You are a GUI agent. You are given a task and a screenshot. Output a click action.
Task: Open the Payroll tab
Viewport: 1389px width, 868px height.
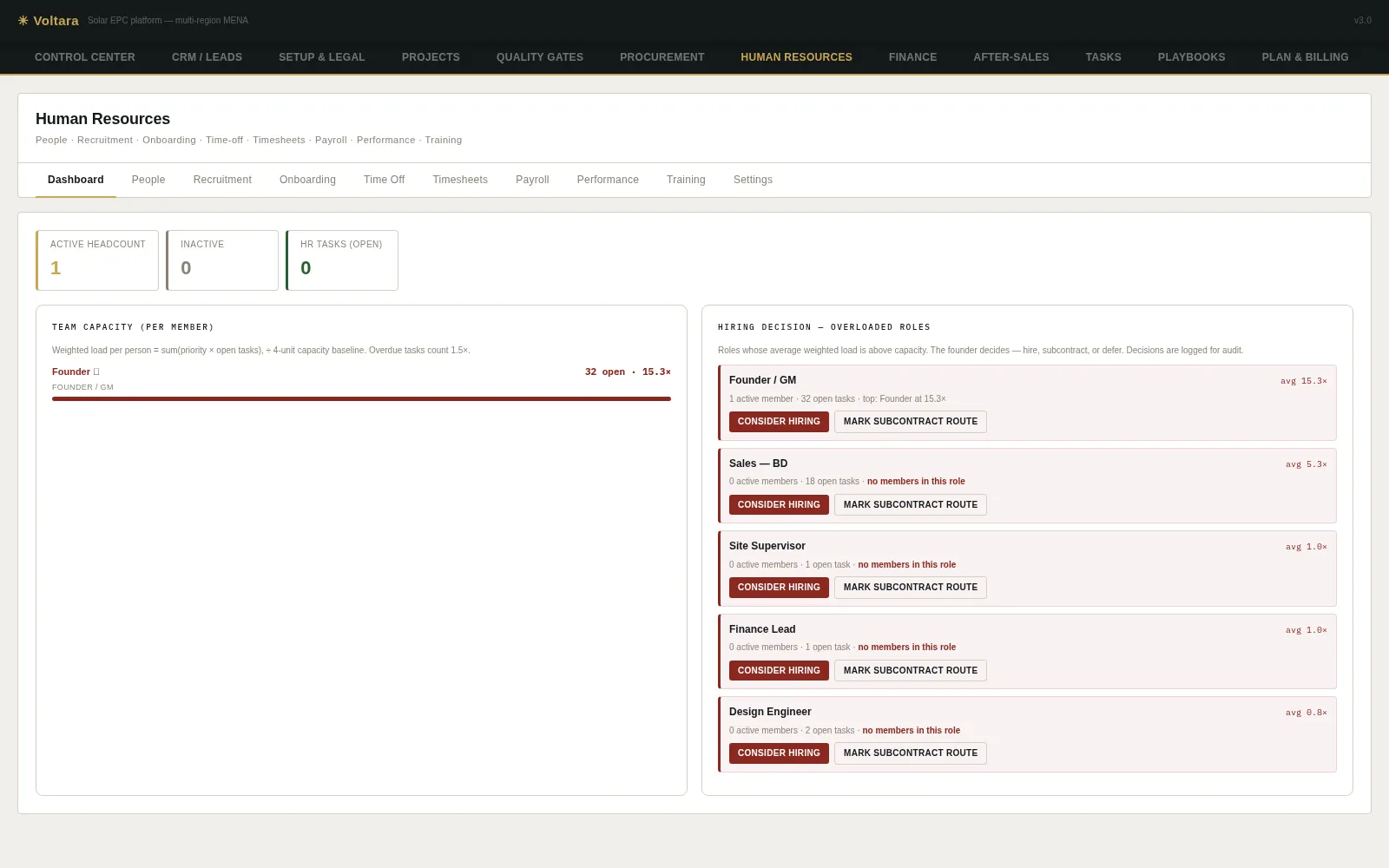532,180
